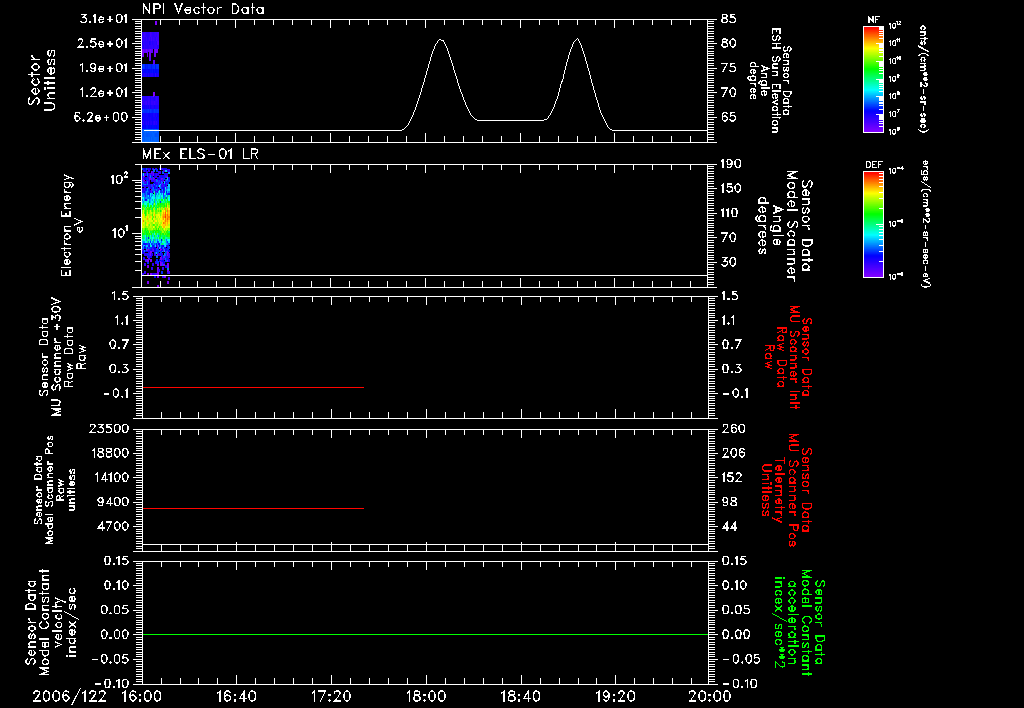Click the green zero line in velocity plot
This screenshot has width=1024, height=708.
click(425, 634)
